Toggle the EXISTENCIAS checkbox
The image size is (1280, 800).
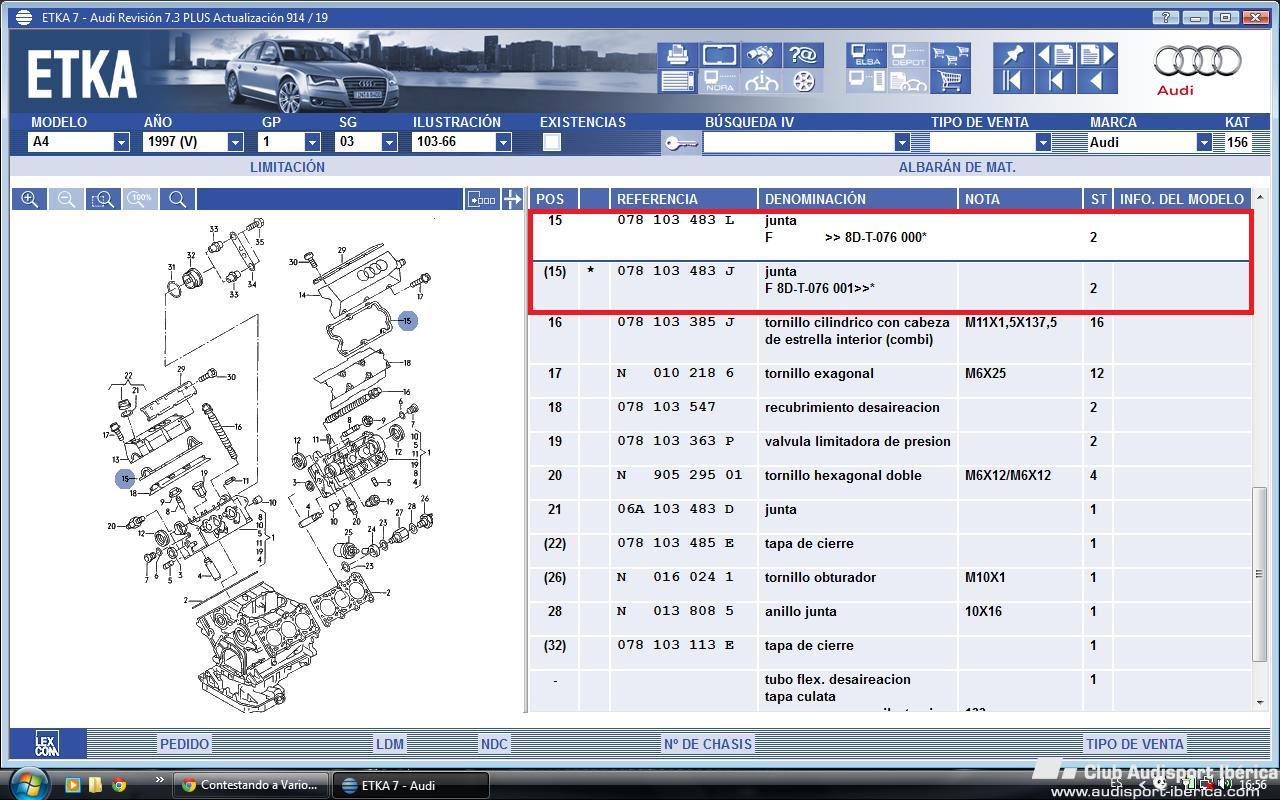click(551, 142)
